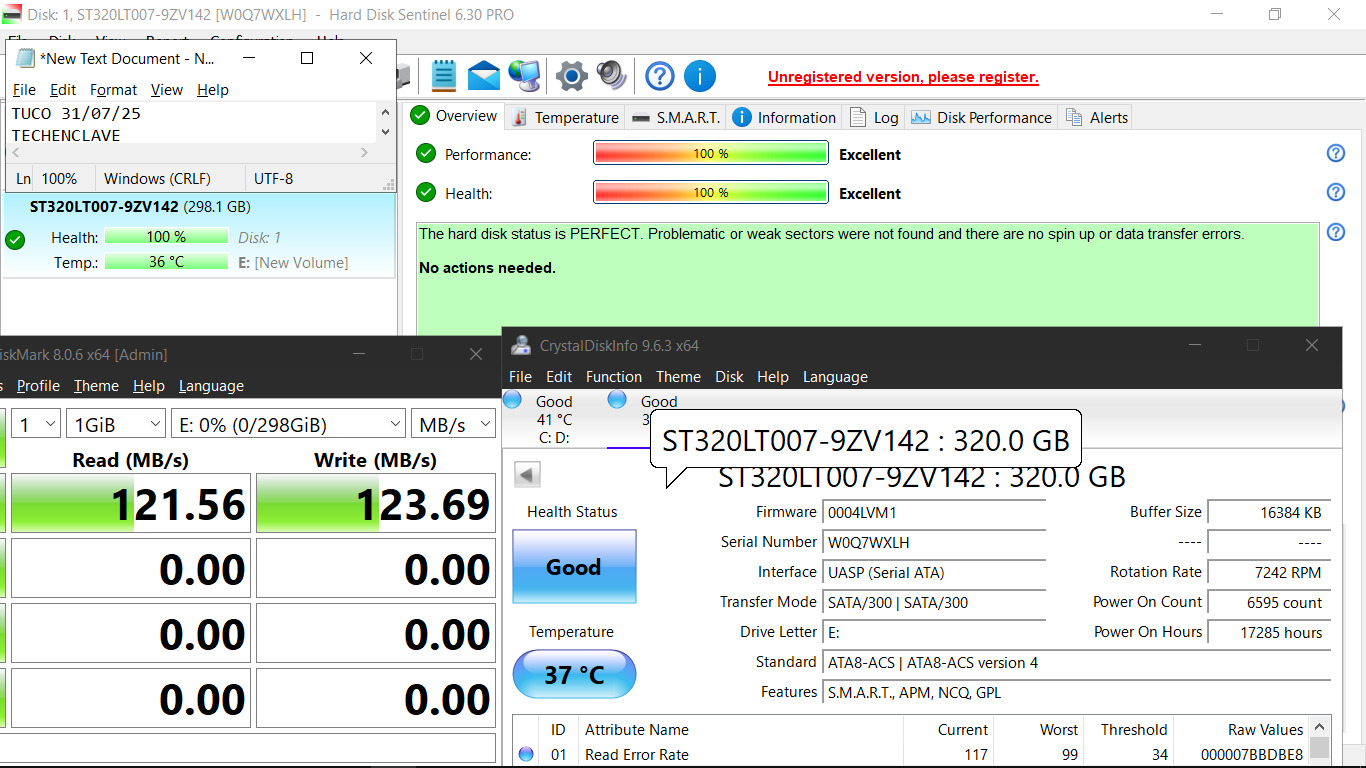Switch to the Information tab

(x=785, y=117)
